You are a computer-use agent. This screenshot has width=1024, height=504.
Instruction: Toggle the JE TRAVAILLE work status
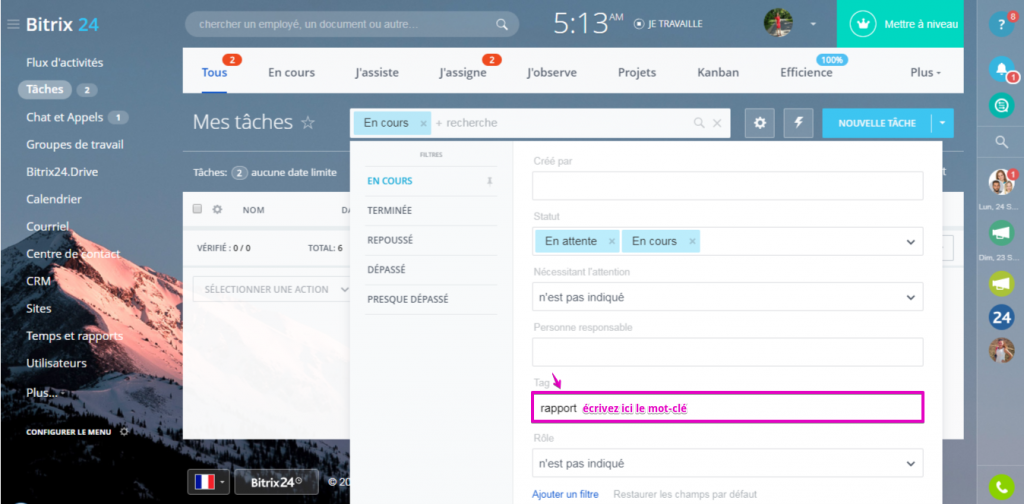(x=668, y=24)
